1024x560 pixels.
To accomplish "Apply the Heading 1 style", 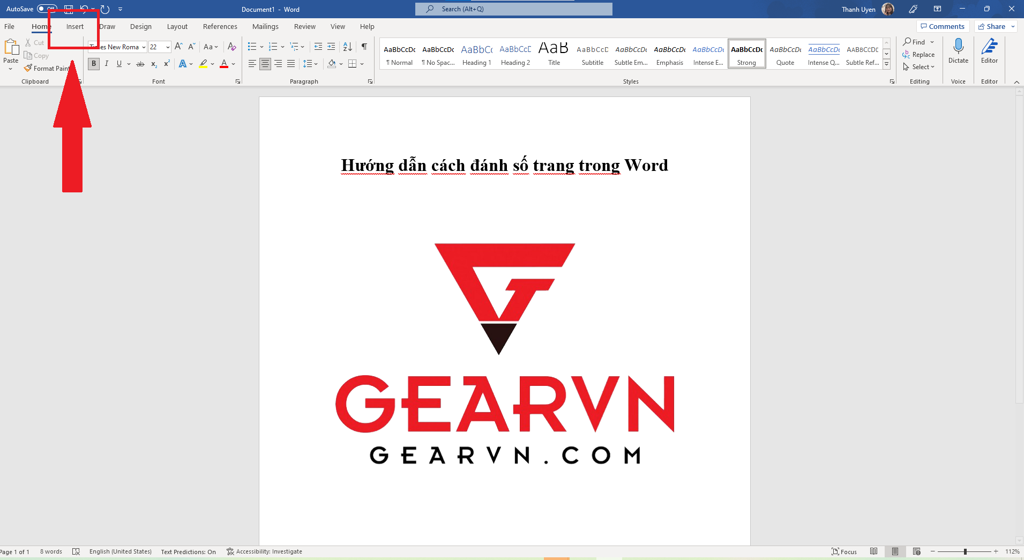I will pyautogui.click(x=477, y=54).
